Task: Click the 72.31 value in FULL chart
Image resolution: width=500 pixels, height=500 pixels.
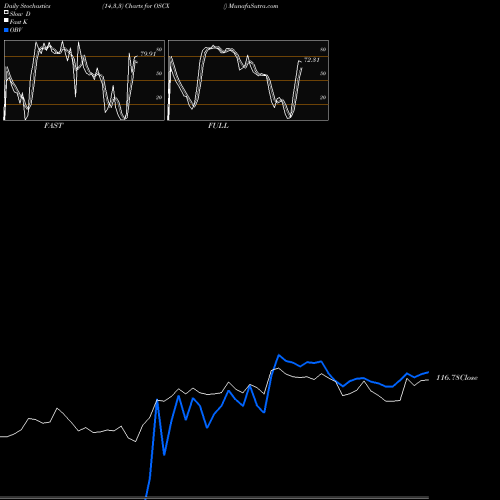Action: point(312,60)
